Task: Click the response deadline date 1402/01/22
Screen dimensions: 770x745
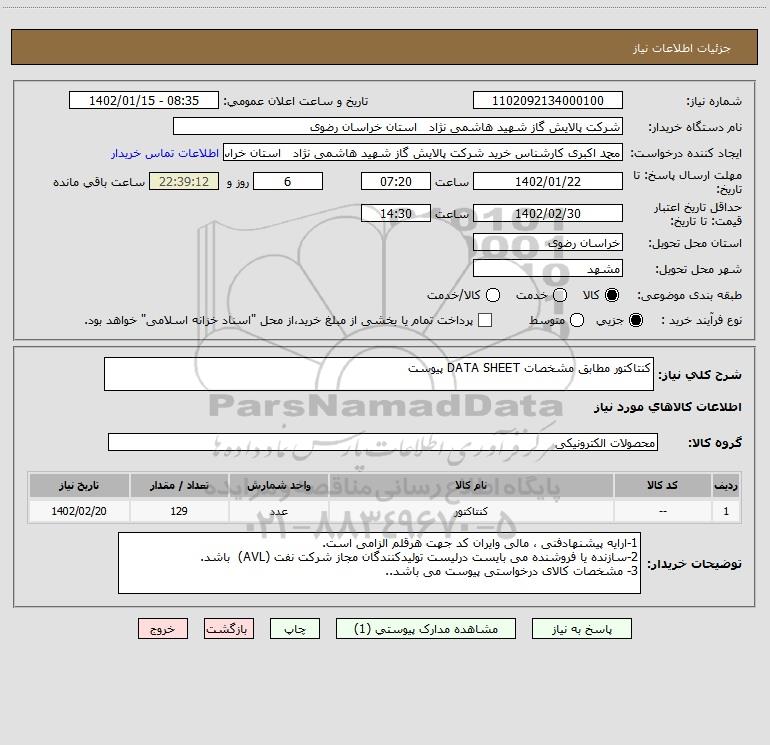Action: tap(548, 181)
